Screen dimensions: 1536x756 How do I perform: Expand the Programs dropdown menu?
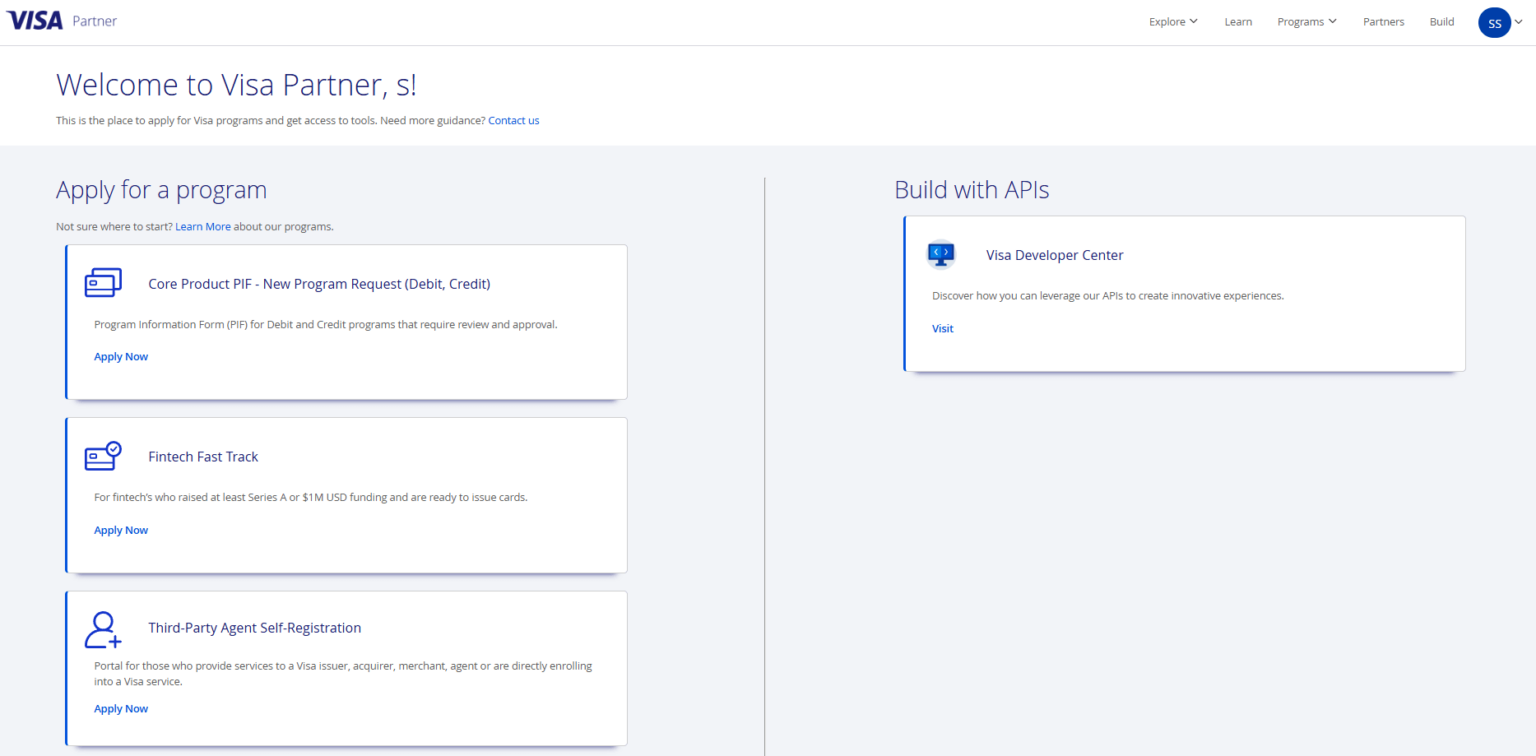point(1306,22)
